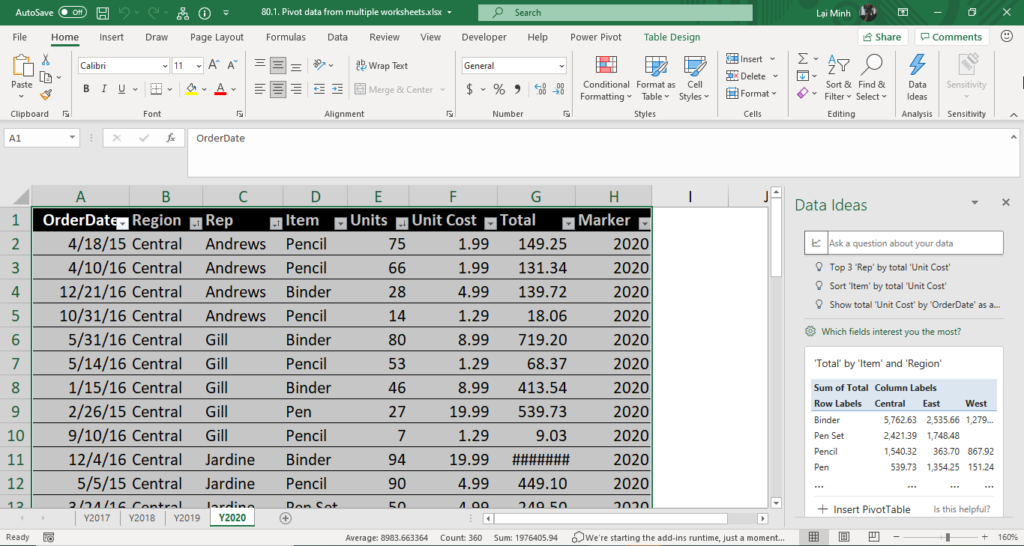The width and height of the screenshot is (1024, 546).
Task: Increase font size icon
Action: [x=214, y=65]
